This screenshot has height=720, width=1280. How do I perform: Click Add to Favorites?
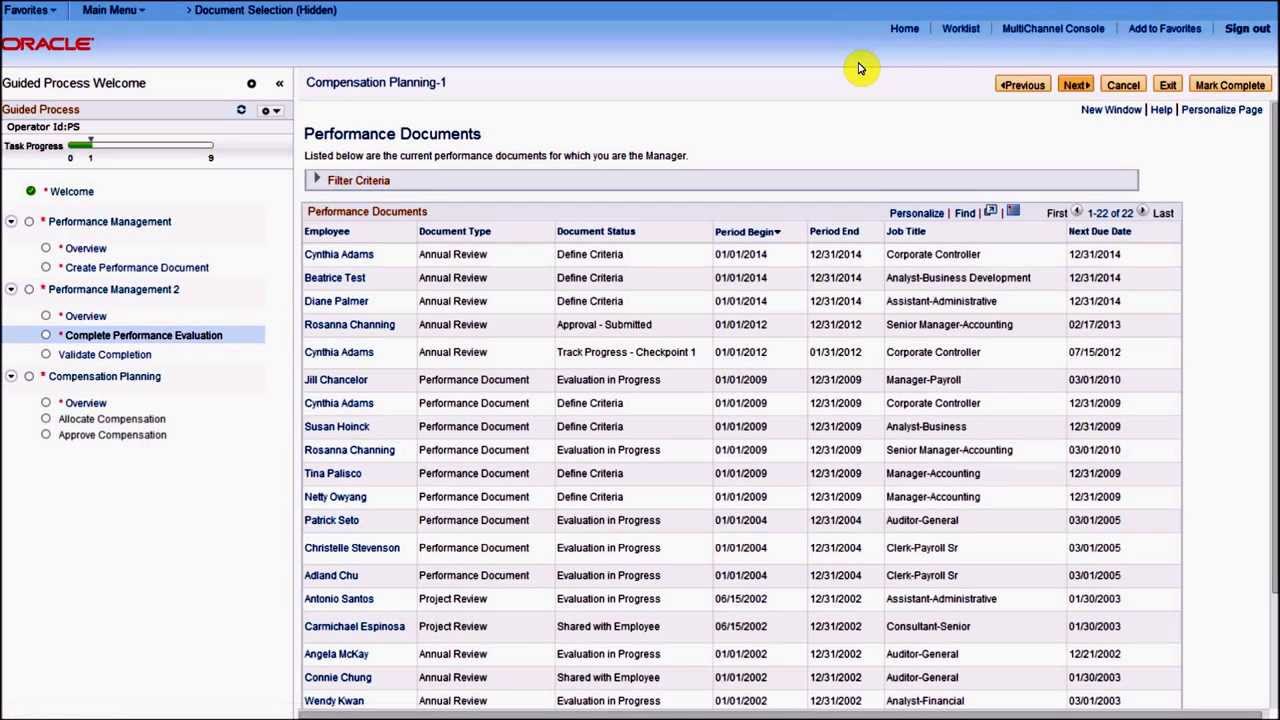(x=1164, y=29)
